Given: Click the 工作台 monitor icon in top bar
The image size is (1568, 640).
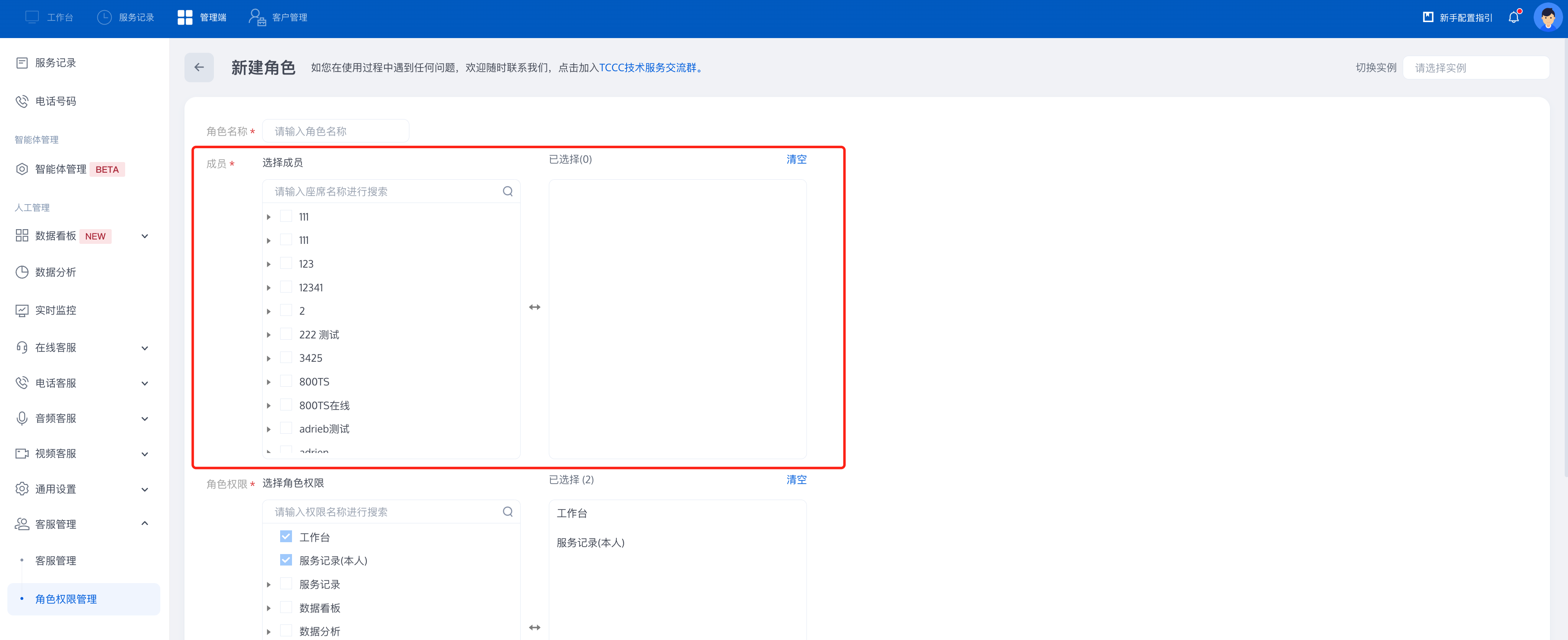Looking at the screenshot, I should coord(32,17).
